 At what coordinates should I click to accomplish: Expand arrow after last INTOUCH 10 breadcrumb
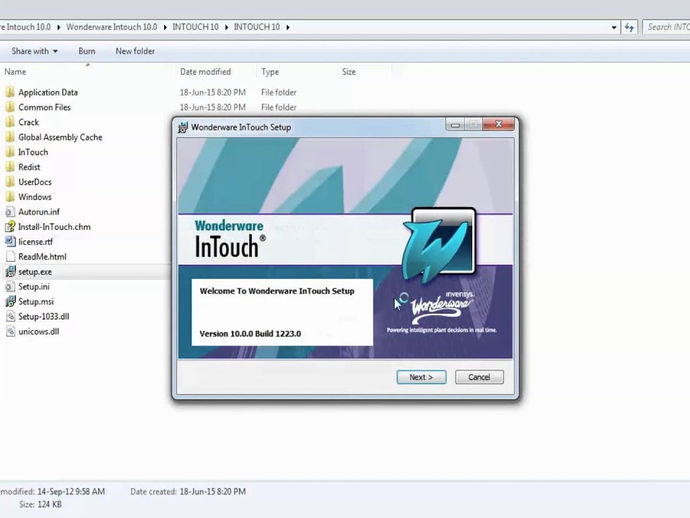click(288, 27)
